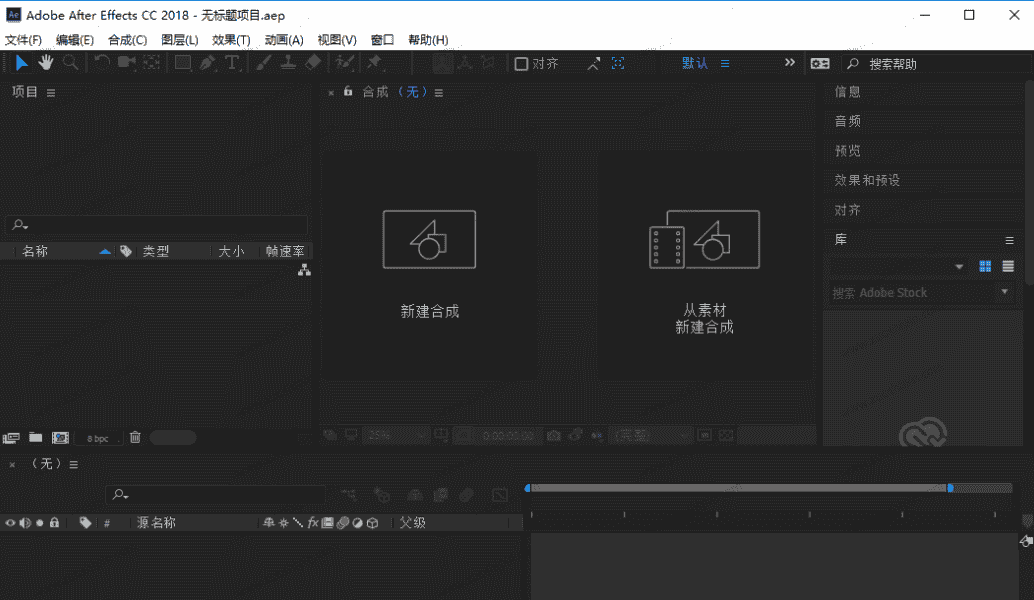Open the 合成(C) menu
1034x600 pixels.
[x=127, y=40]
